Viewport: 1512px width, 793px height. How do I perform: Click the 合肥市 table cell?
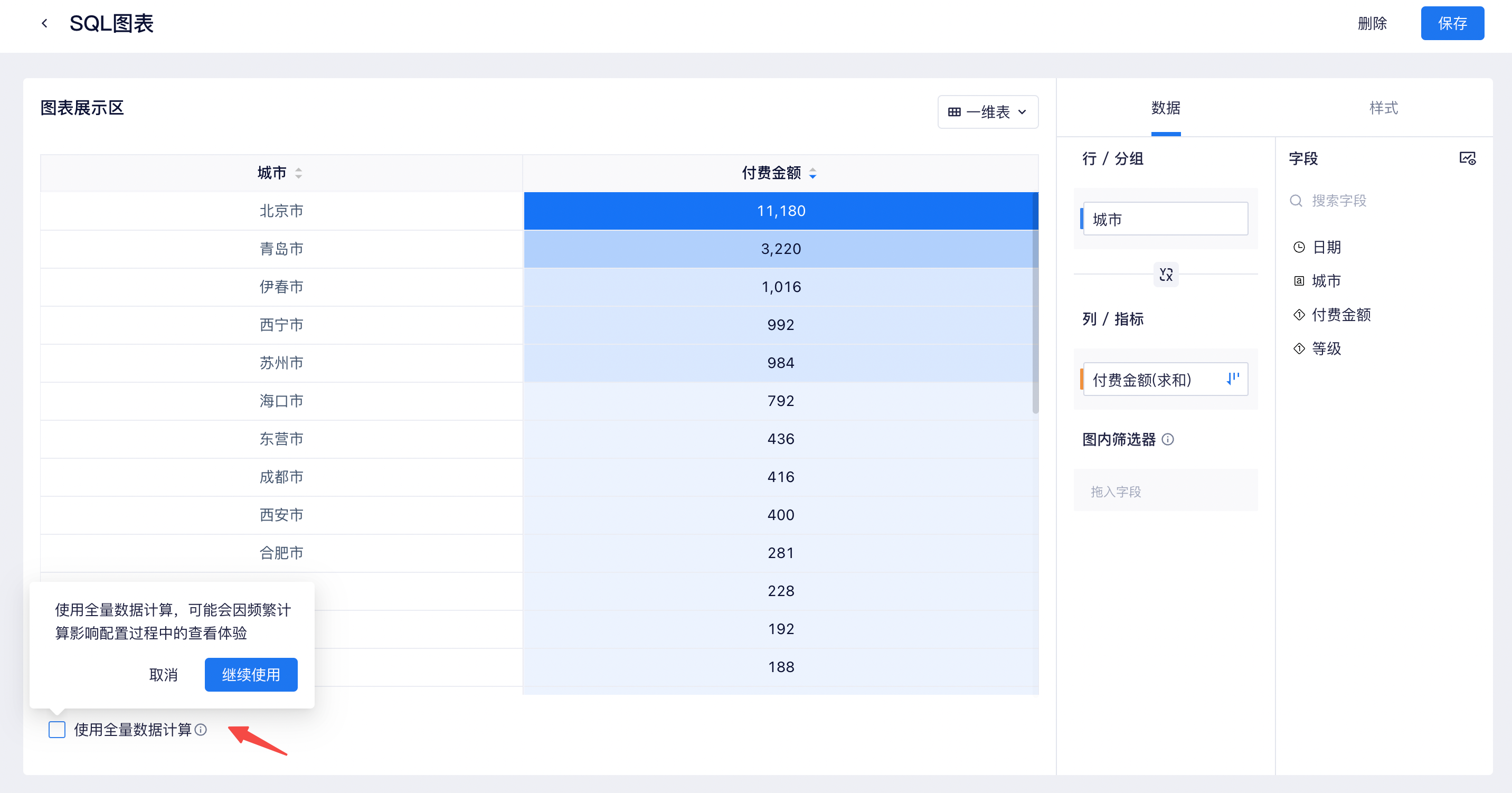pyautogui.click(x=281, y=553)
